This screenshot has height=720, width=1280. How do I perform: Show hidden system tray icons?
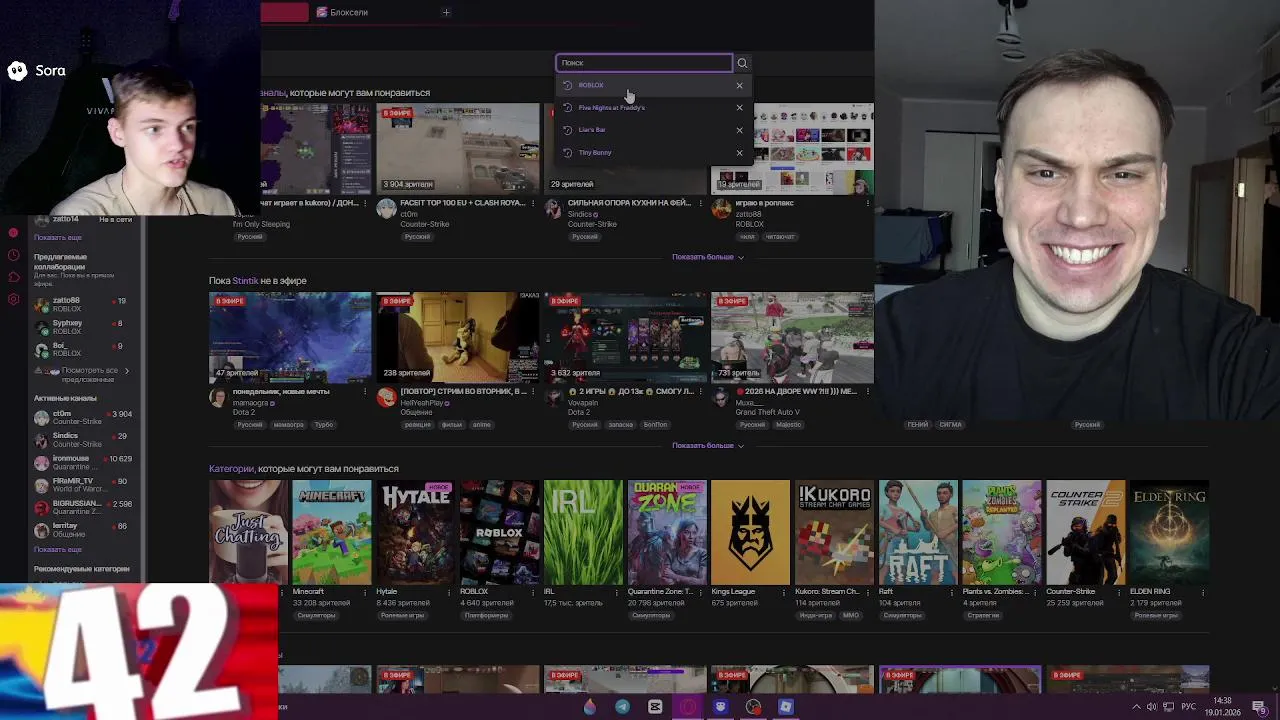pos(1136,707)
